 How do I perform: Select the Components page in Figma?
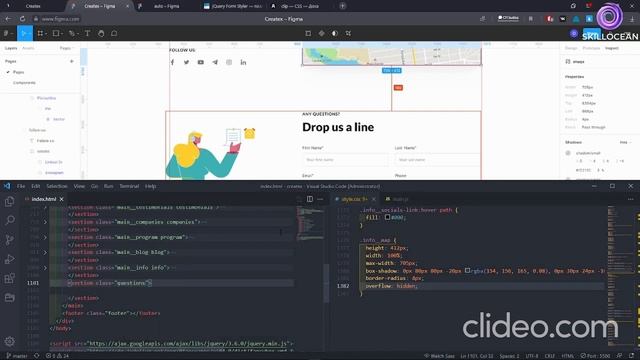click(x=24, y=82)
